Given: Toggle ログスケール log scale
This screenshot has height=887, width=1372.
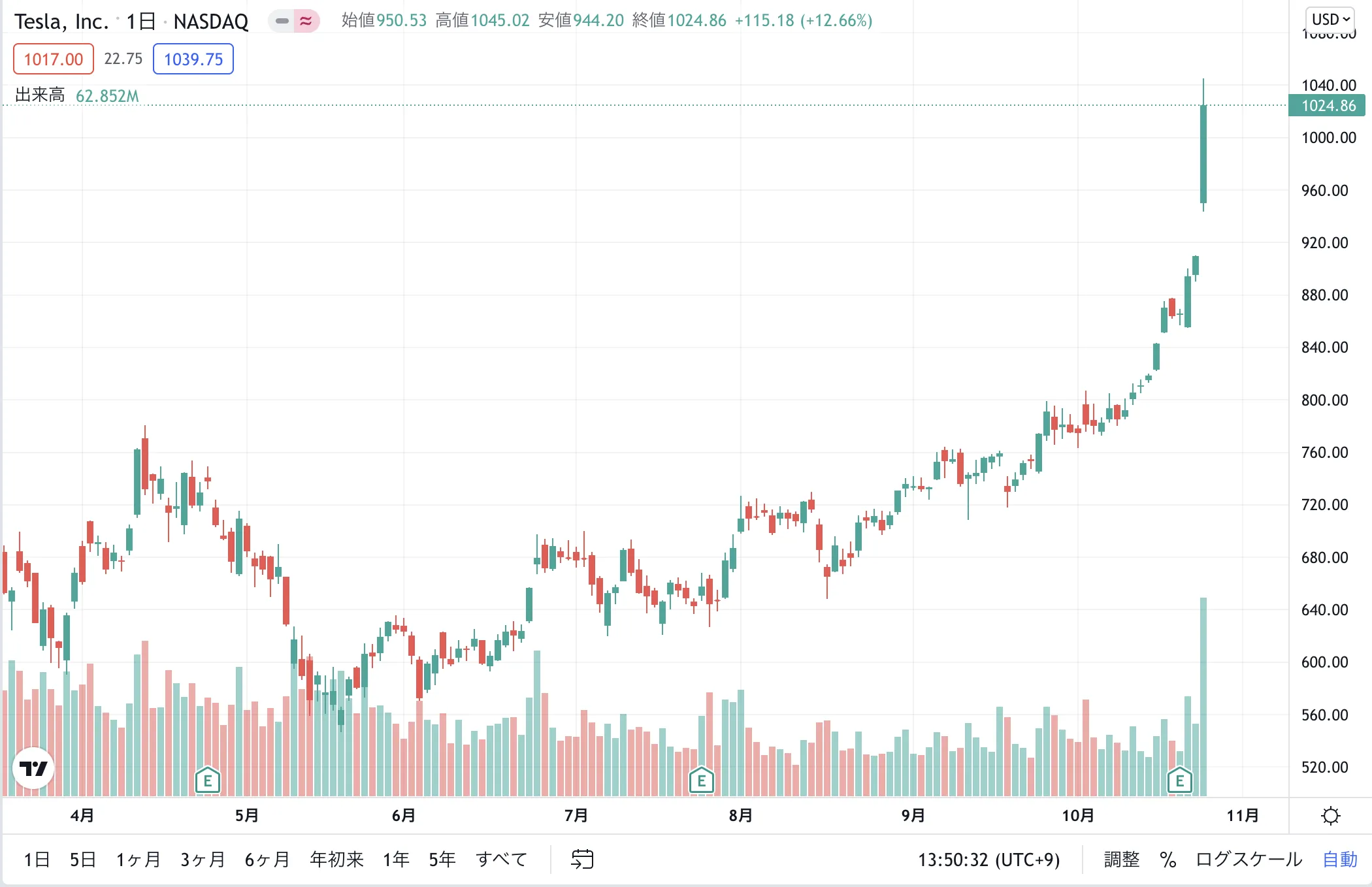Looking at the screenshot, I should coord(1249,860).
